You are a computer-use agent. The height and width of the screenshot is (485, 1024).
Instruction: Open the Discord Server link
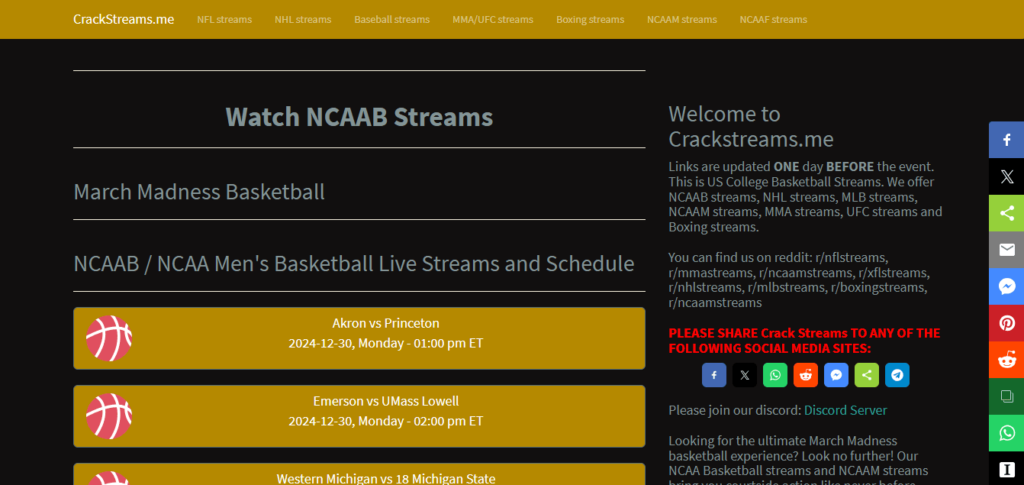pyautogui.click(x=845, y=410)
